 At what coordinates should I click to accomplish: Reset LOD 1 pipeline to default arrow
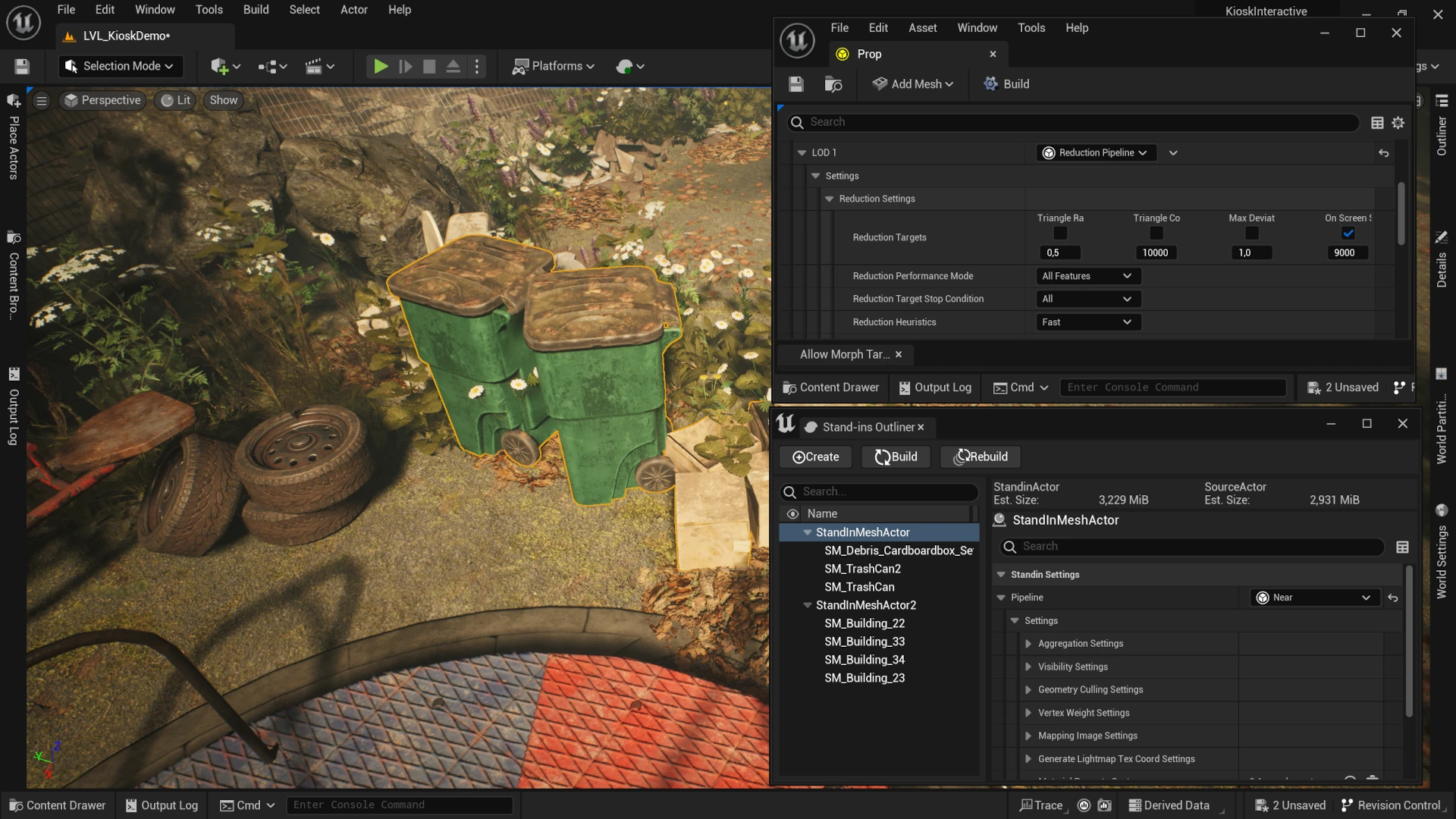[1383, 153]
